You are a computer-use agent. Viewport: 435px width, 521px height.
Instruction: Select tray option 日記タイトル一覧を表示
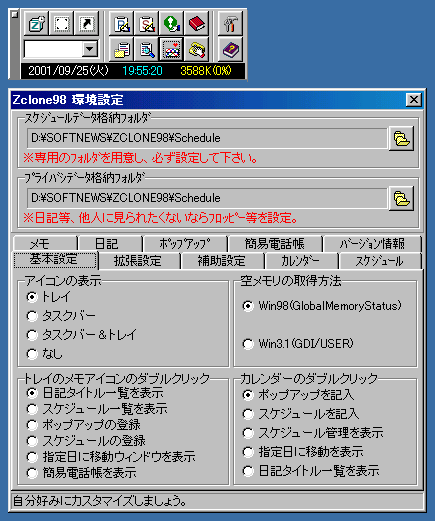pos(95,393)
